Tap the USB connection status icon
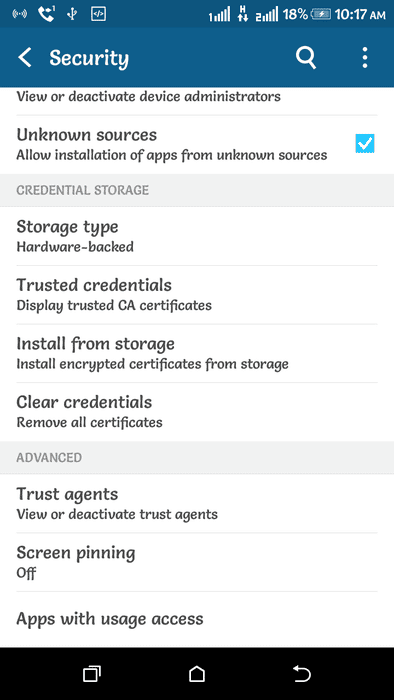 coord(72,14)
